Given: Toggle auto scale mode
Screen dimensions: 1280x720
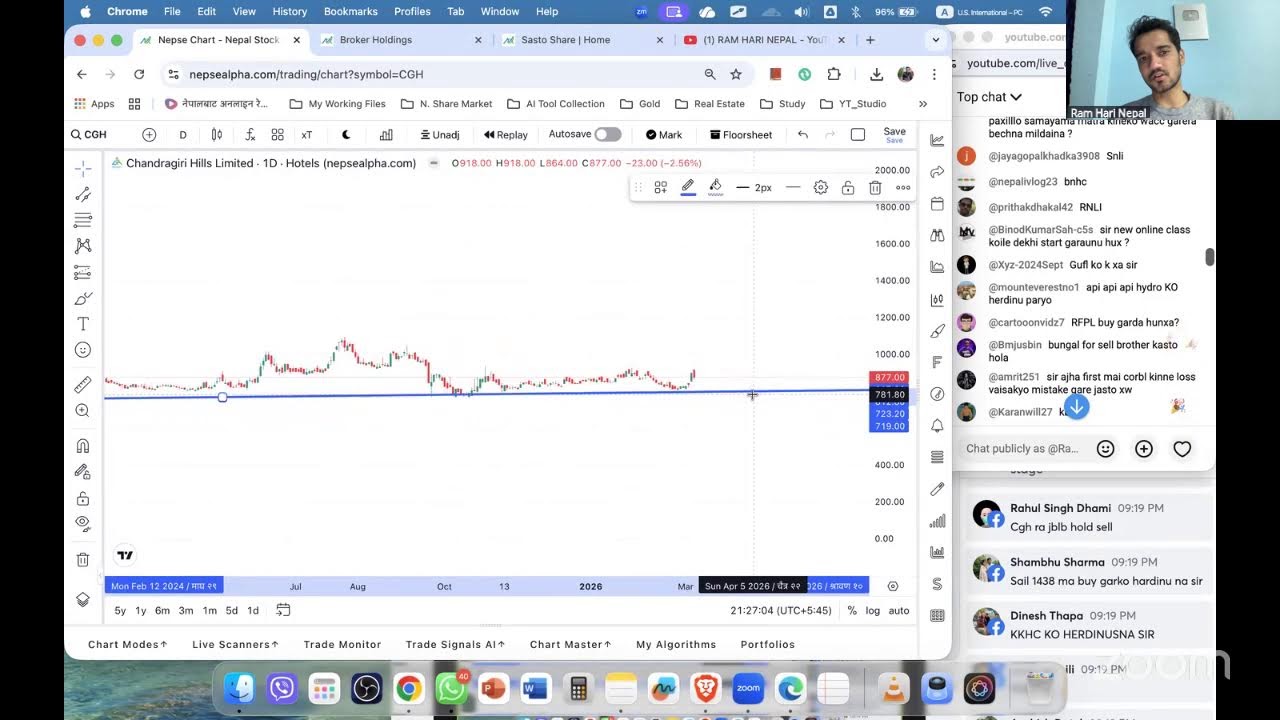Looking at the screenshot, I should tap(899, 610).
